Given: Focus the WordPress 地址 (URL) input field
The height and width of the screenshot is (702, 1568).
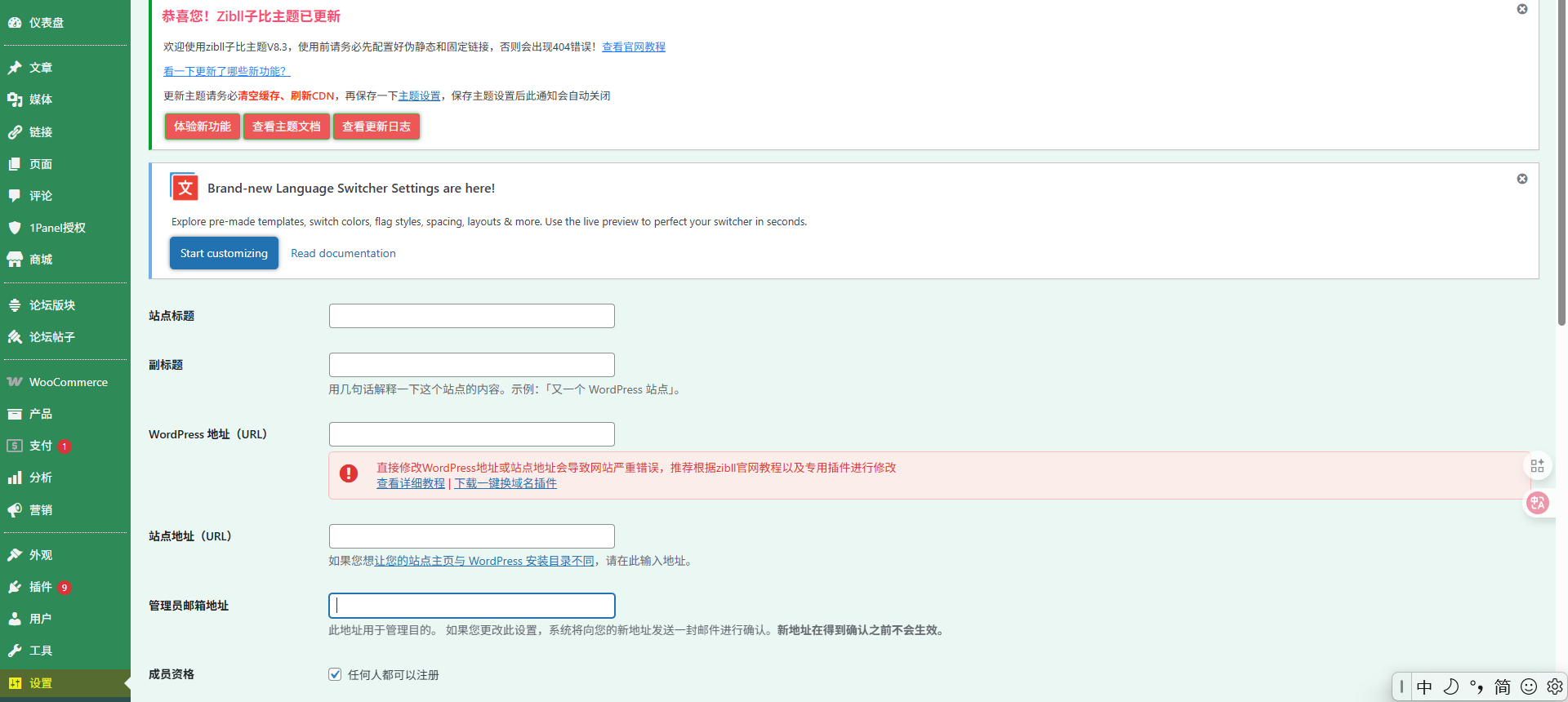Looking at the screenshot, I should (472, 434).
